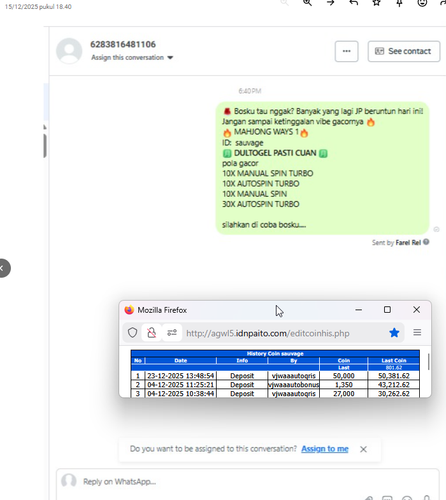The image size is (446, 500).
Task: Minimize the Mozilla Firefox window
Action: [x=359, y=310]
